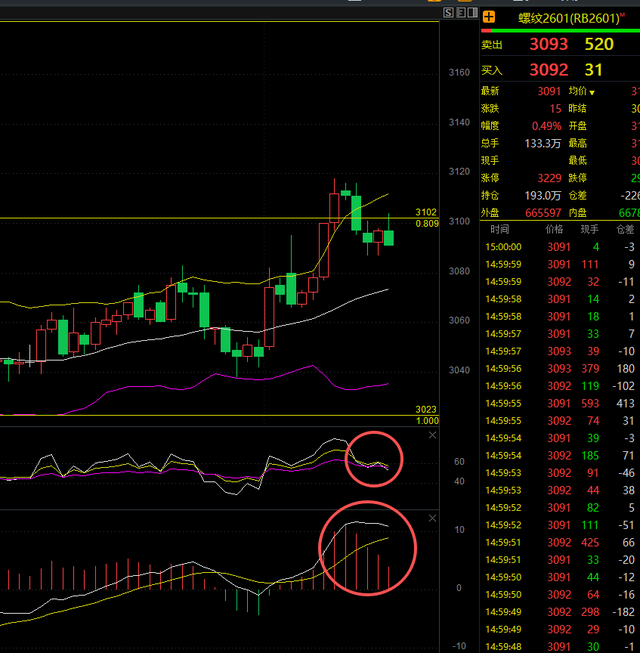Click the 185 volume in 14:59:54 row
This screenshot has height=653, width=640.
[590, 456]
